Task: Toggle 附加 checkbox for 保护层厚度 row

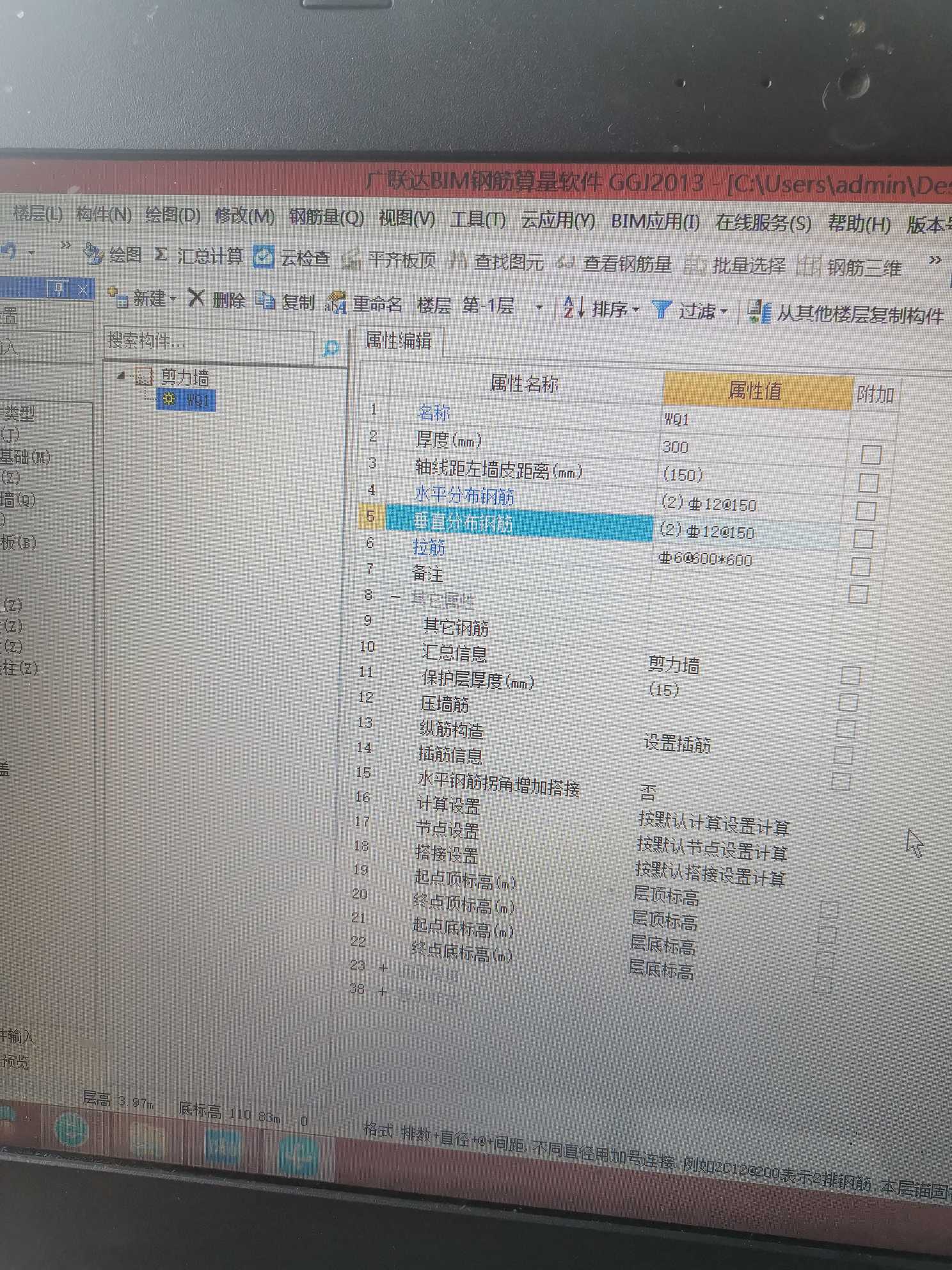Action: tap(848, 702)
